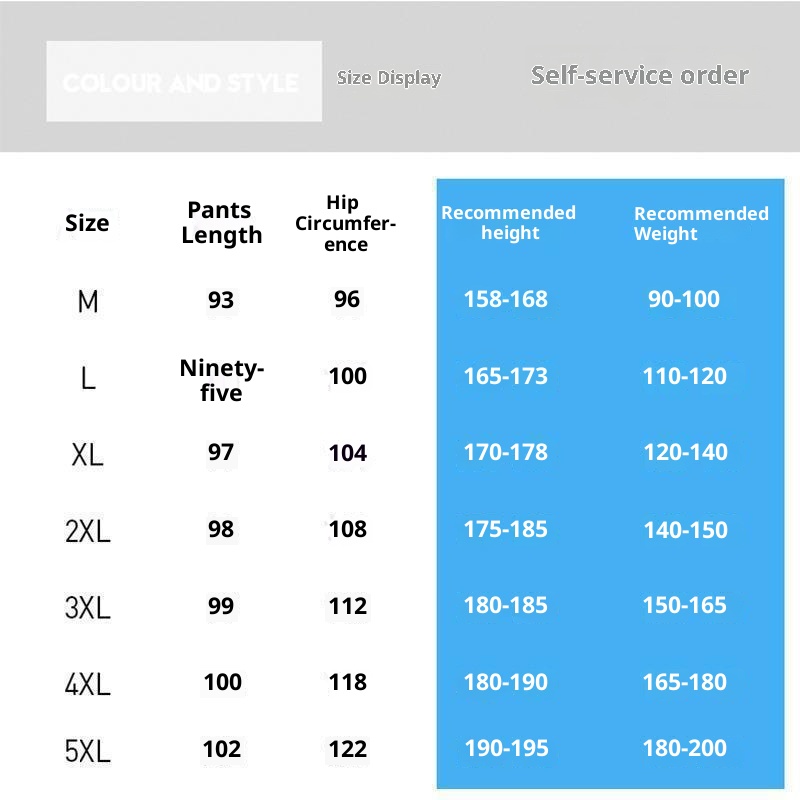Select the Ninety-five pants length cell

221,380
